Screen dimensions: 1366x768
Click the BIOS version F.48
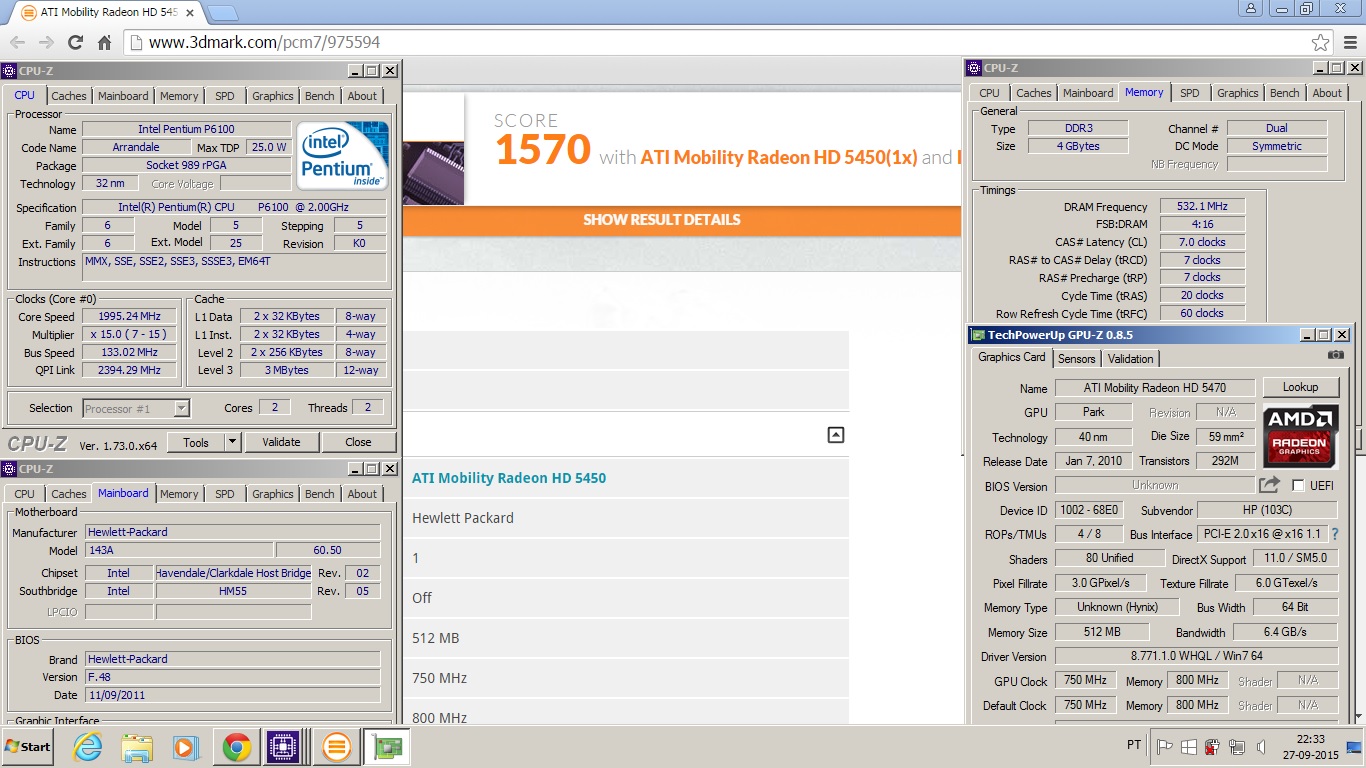pyautogui.click(x=232, y=677)
